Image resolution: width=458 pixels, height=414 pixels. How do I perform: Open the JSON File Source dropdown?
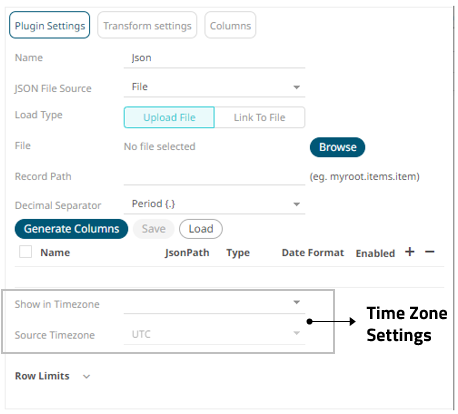(x=214, y=87)
